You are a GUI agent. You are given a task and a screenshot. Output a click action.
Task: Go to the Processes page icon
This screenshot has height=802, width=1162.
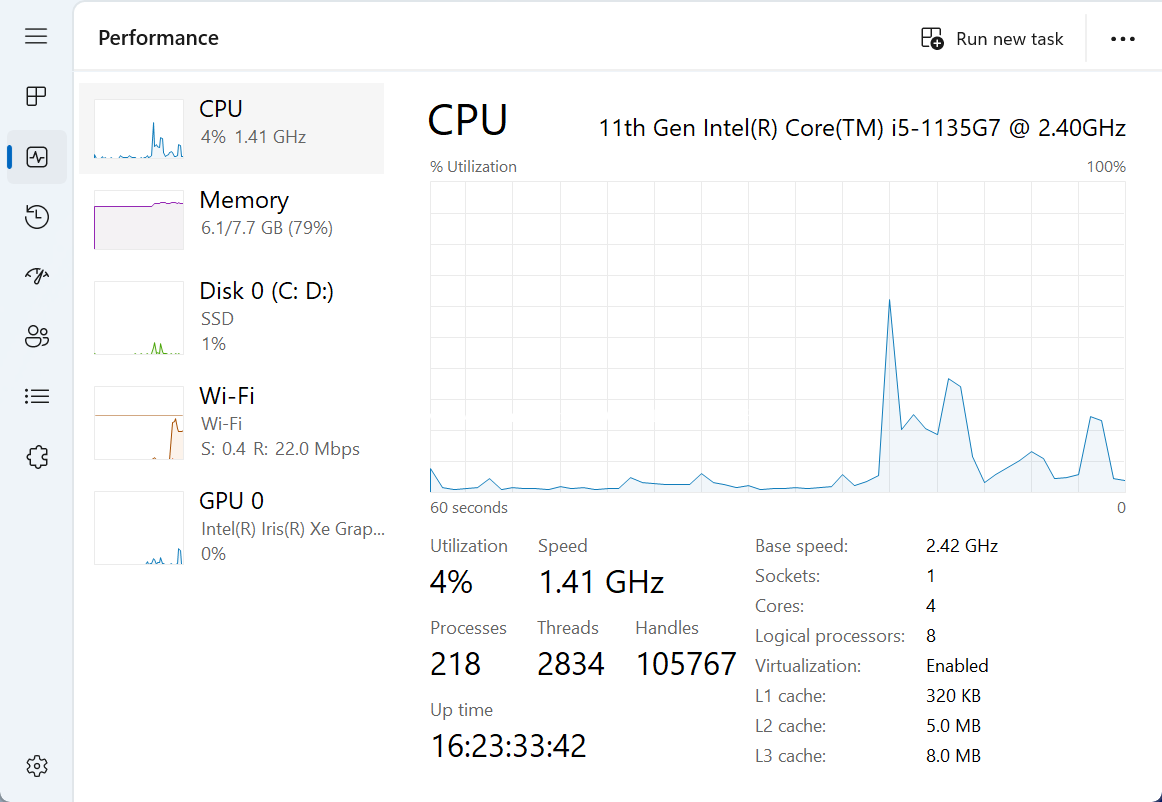tap(37, 96)
